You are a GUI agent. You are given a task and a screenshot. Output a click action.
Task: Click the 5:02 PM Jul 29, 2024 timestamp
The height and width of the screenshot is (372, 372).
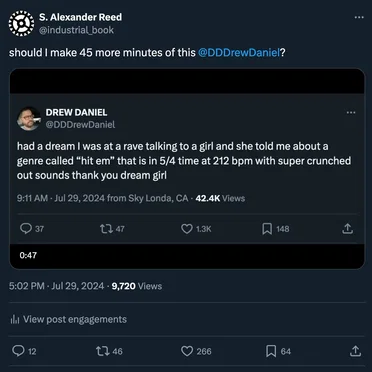(x=56, y=286)
